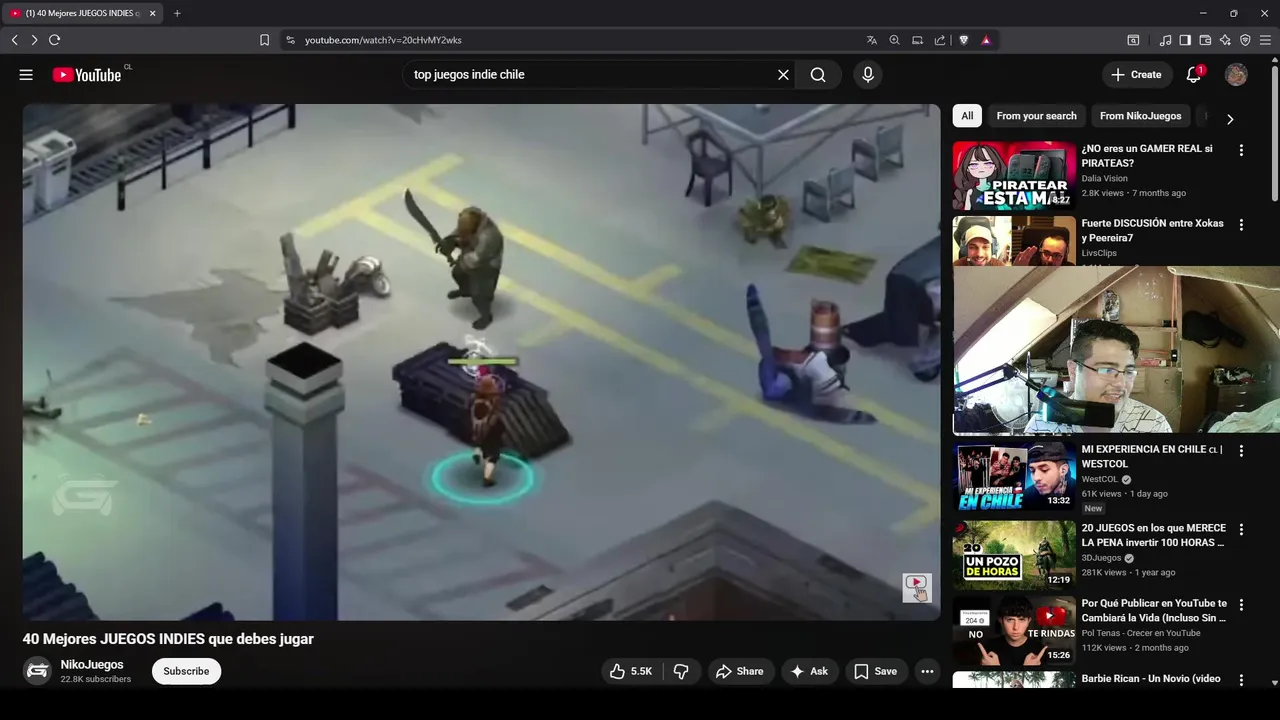This screenshot has height=720, width=1280.
Task: Go back in browser history
Action: [x=14, y=40]
